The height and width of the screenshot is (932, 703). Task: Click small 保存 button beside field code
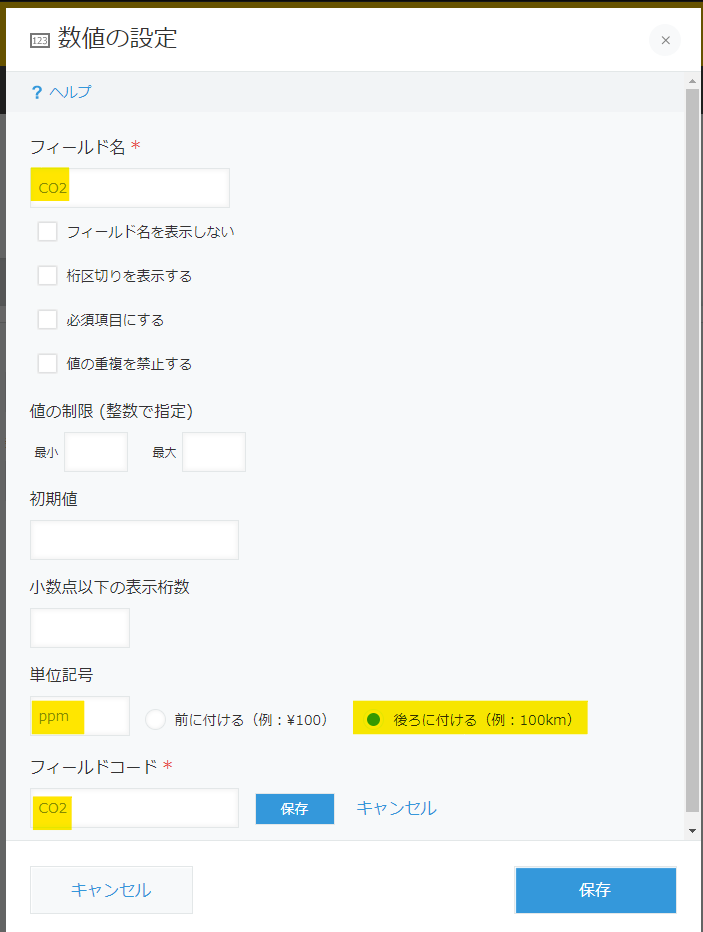point(295,808)
